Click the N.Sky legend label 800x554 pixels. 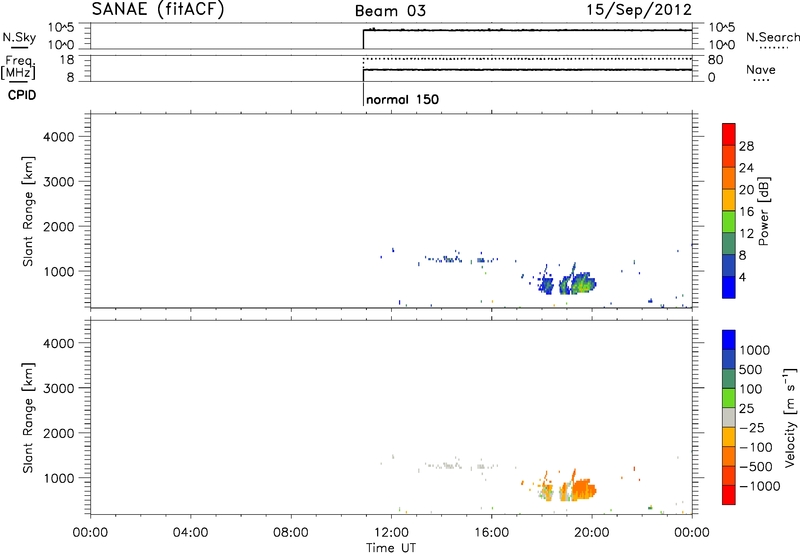click(19, 37)
